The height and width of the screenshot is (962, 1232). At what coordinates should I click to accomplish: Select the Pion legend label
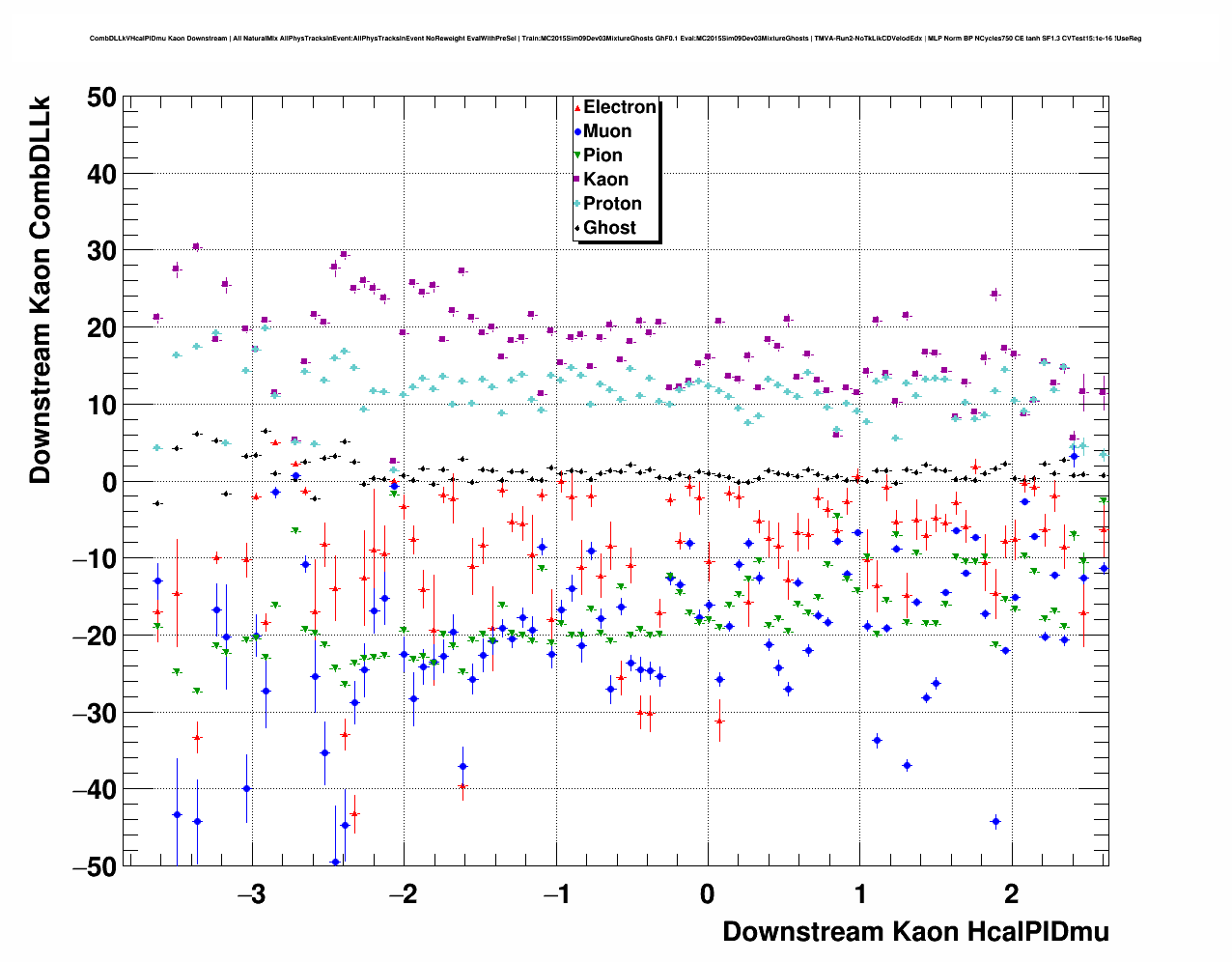(x=602, y=156)
